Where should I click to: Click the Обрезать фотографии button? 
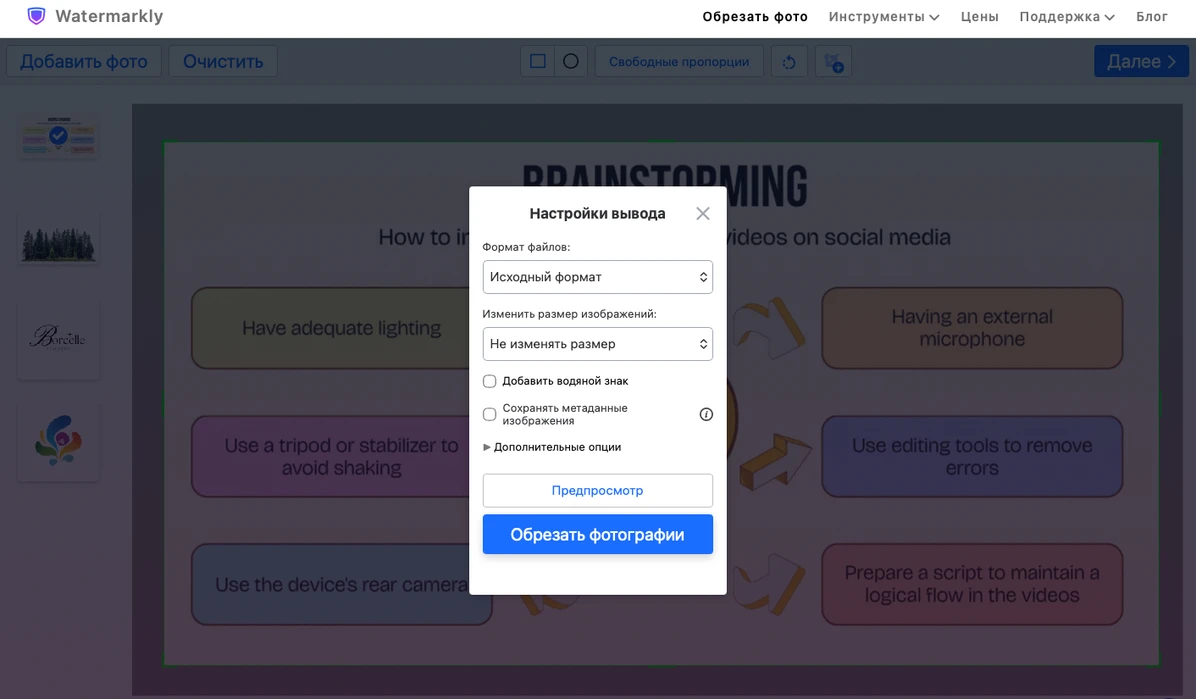597,534
